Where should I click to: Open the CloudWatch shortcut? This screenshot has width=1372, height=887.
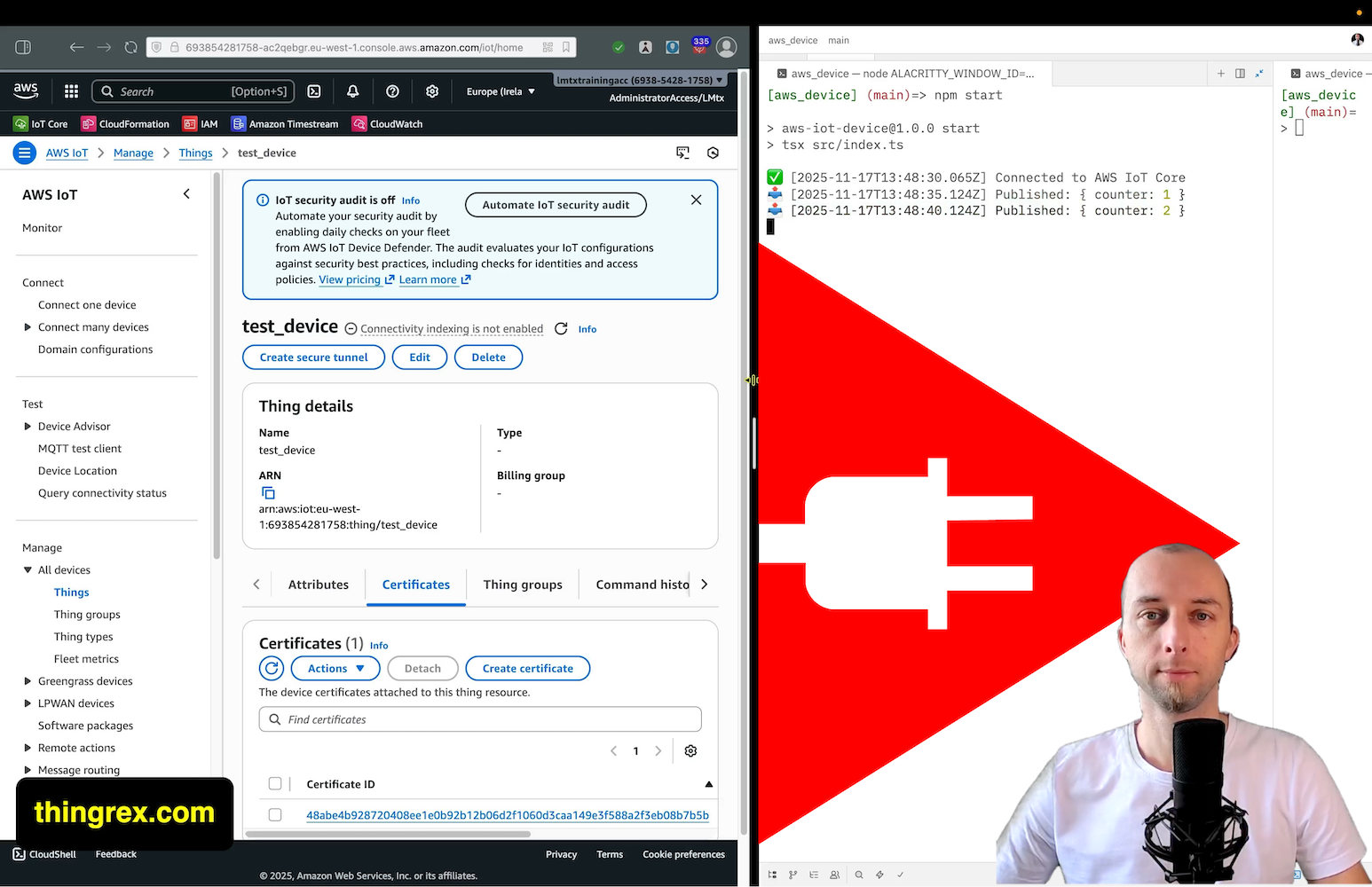click(x=386, y=123)
